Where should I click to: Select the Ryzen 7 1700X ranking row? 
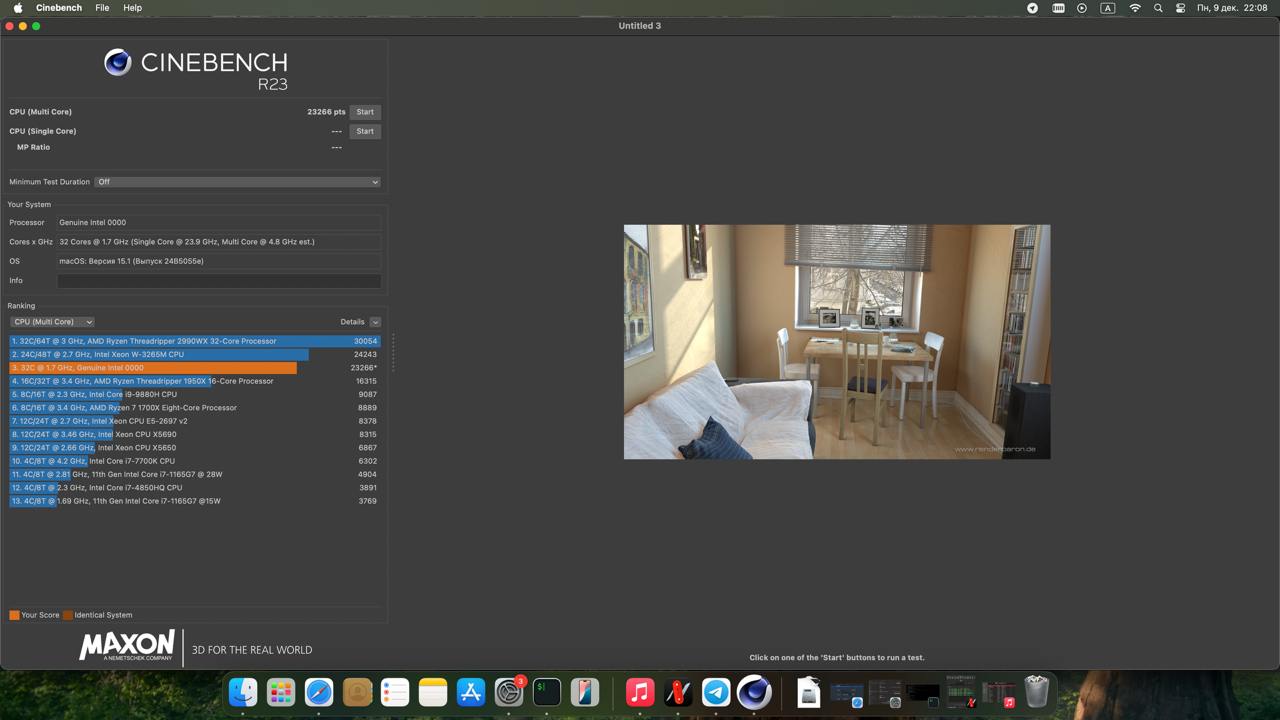click(195, 408)
